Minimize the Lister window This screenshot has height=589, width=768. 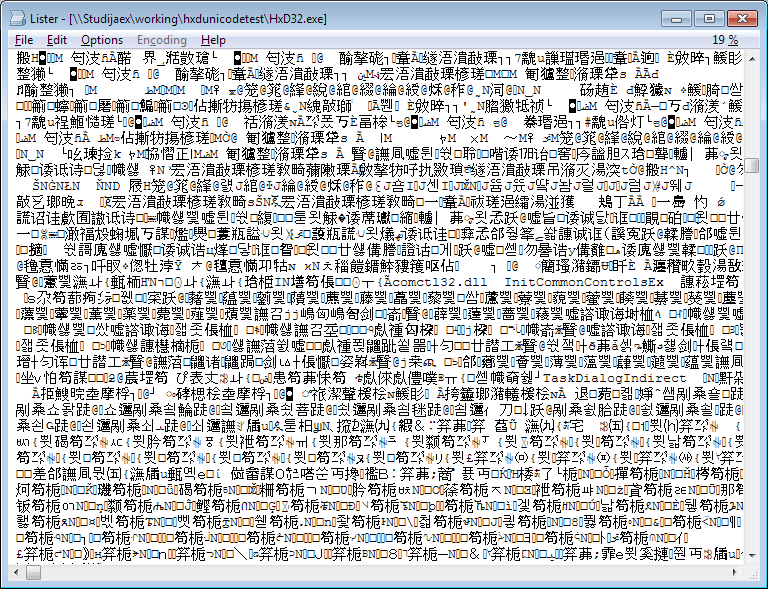[677, 19]
